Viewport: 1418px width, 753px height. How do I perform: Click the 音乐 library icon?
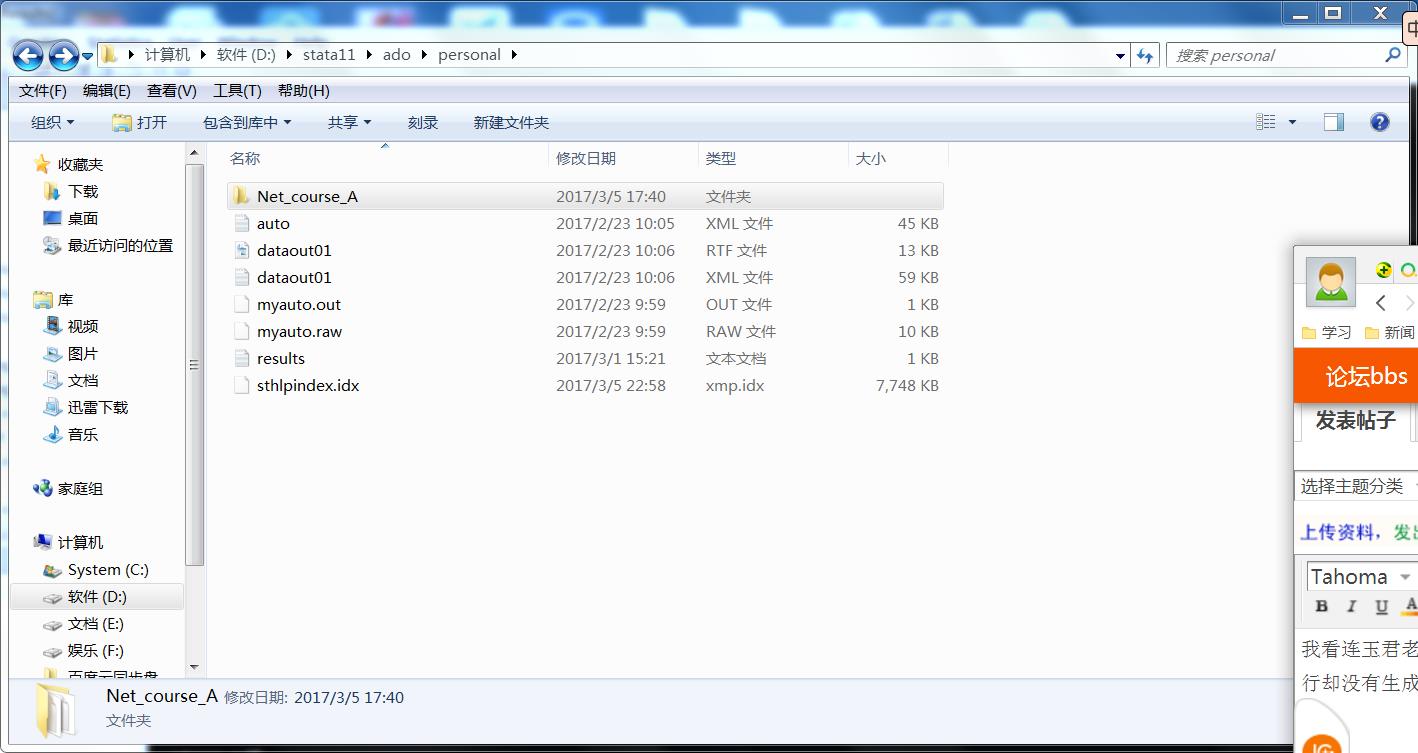click(52, 434)
